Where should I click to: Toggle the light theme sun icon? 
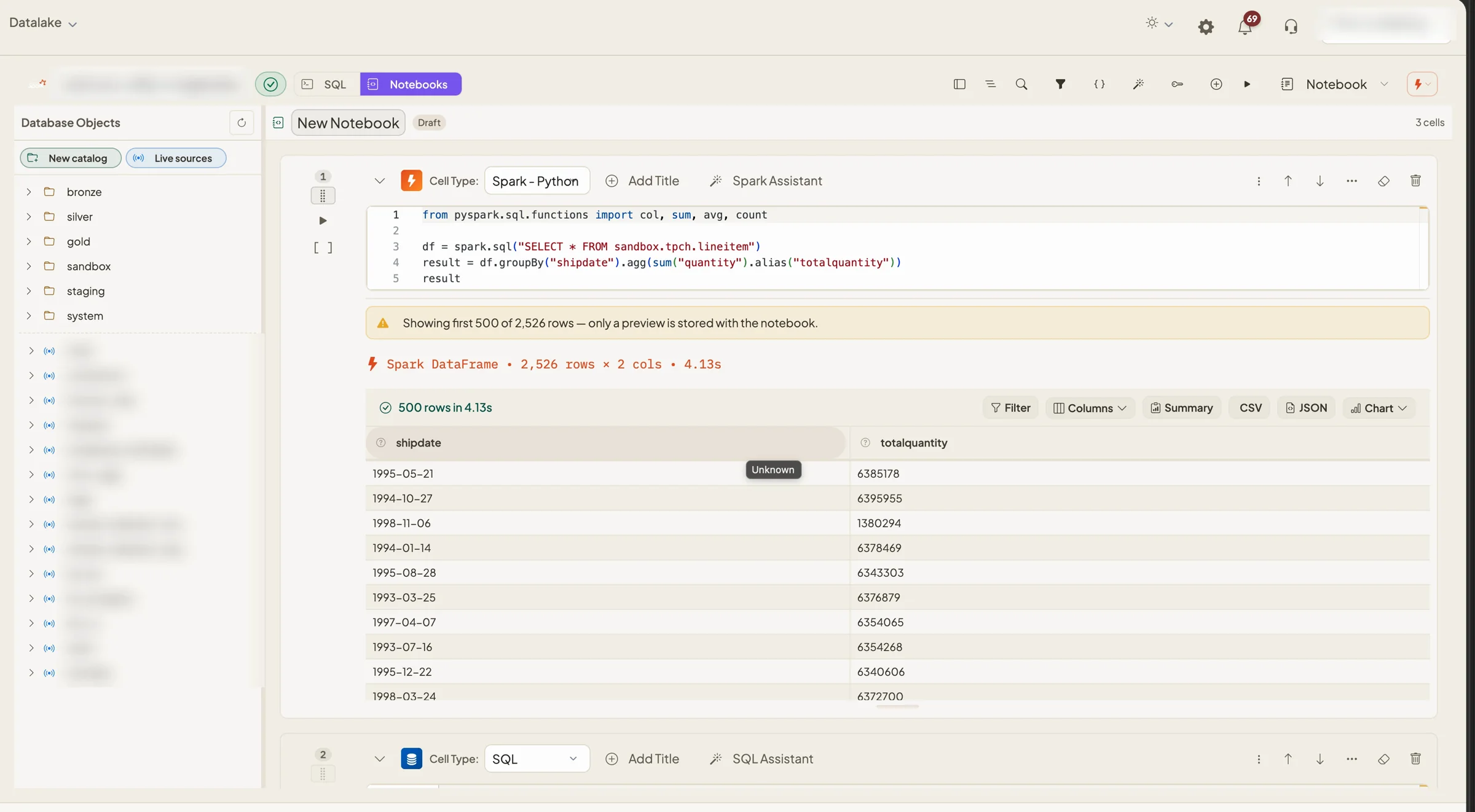[x=1152, y=23]
